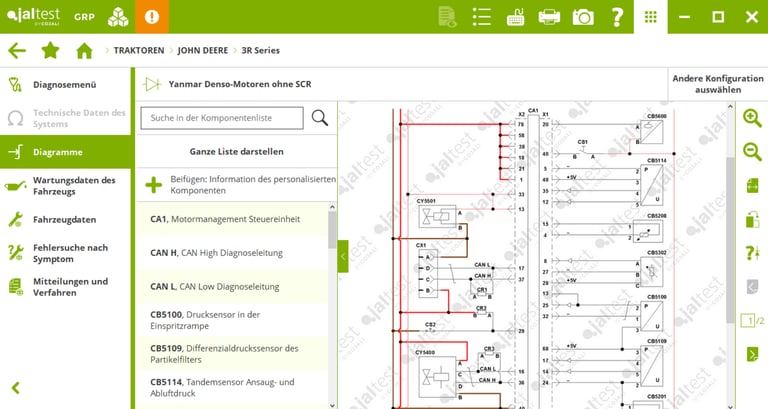
Task: Collapse the left sidebar menu
Action: [16, 388]
